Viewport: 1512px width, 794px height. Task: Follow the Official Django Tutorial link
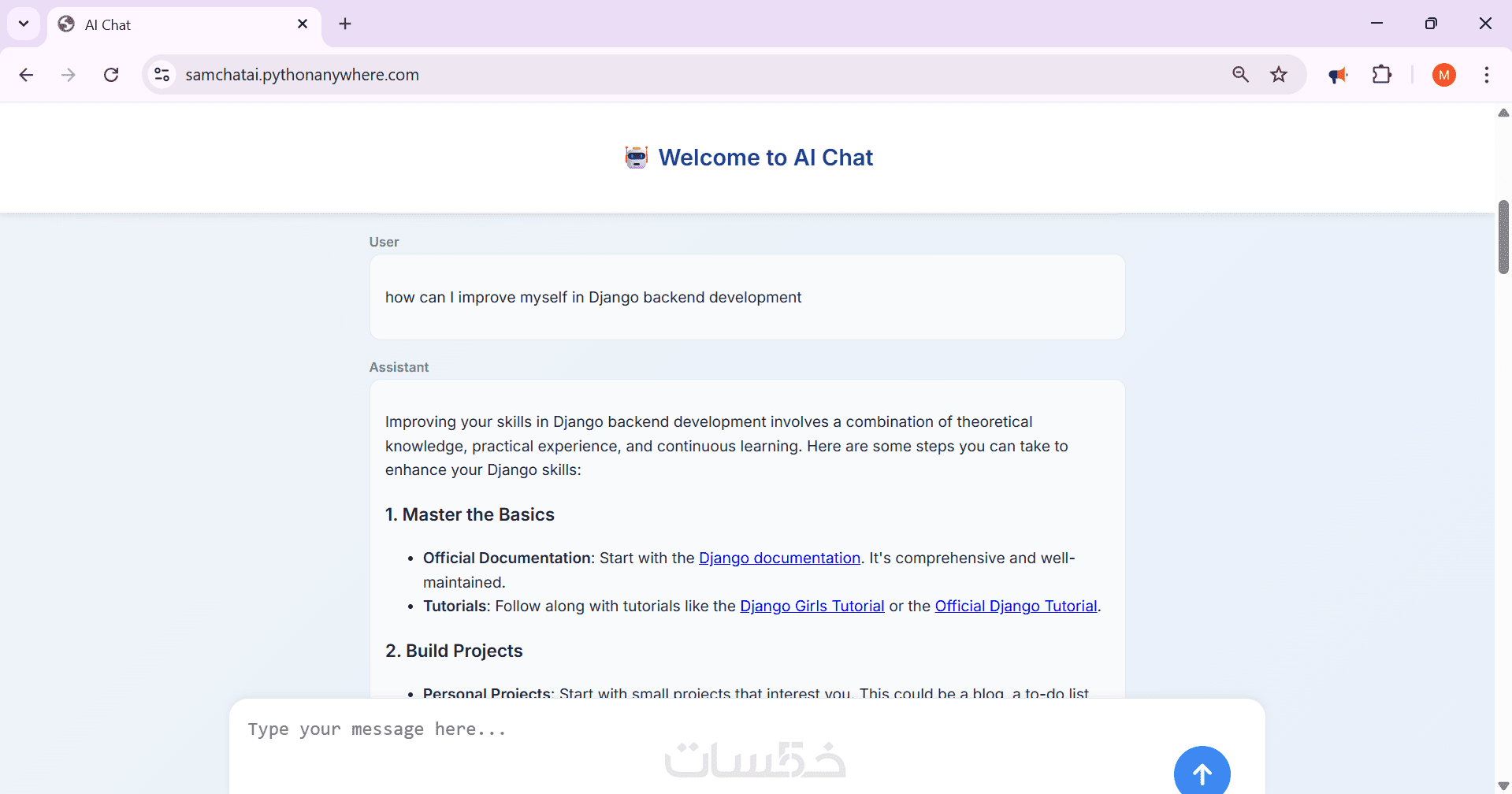click(1016, 607)
